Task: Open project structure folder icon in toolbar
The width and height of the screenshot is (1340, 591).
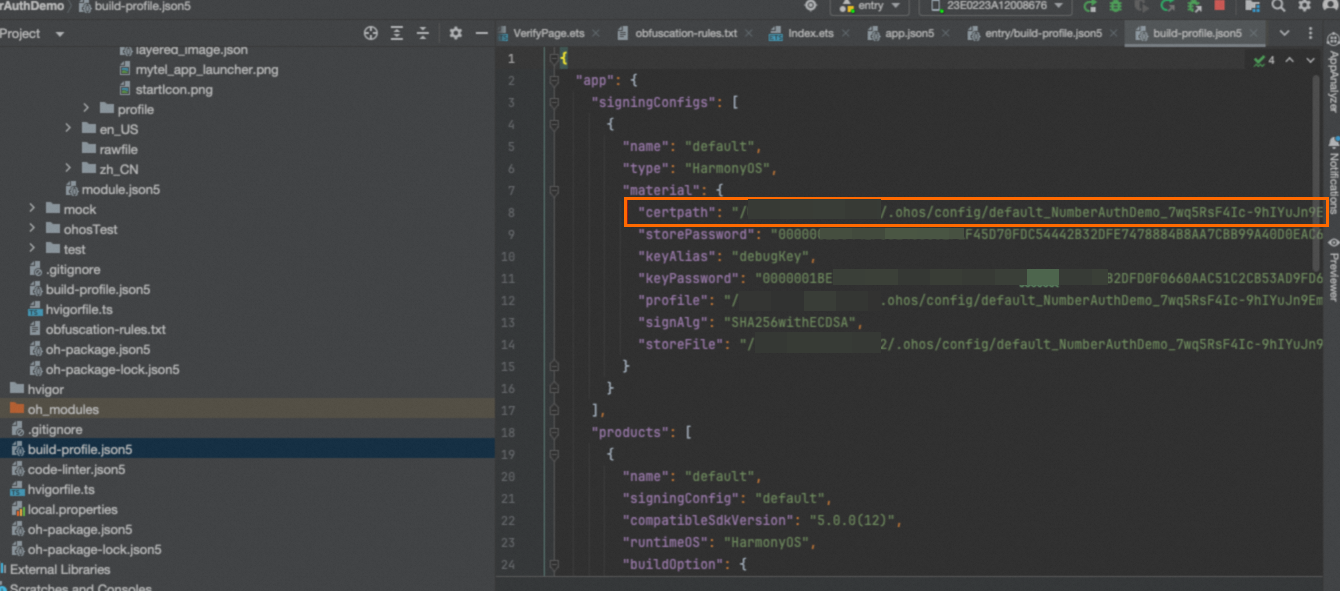Action: (x=1252, y=6)
